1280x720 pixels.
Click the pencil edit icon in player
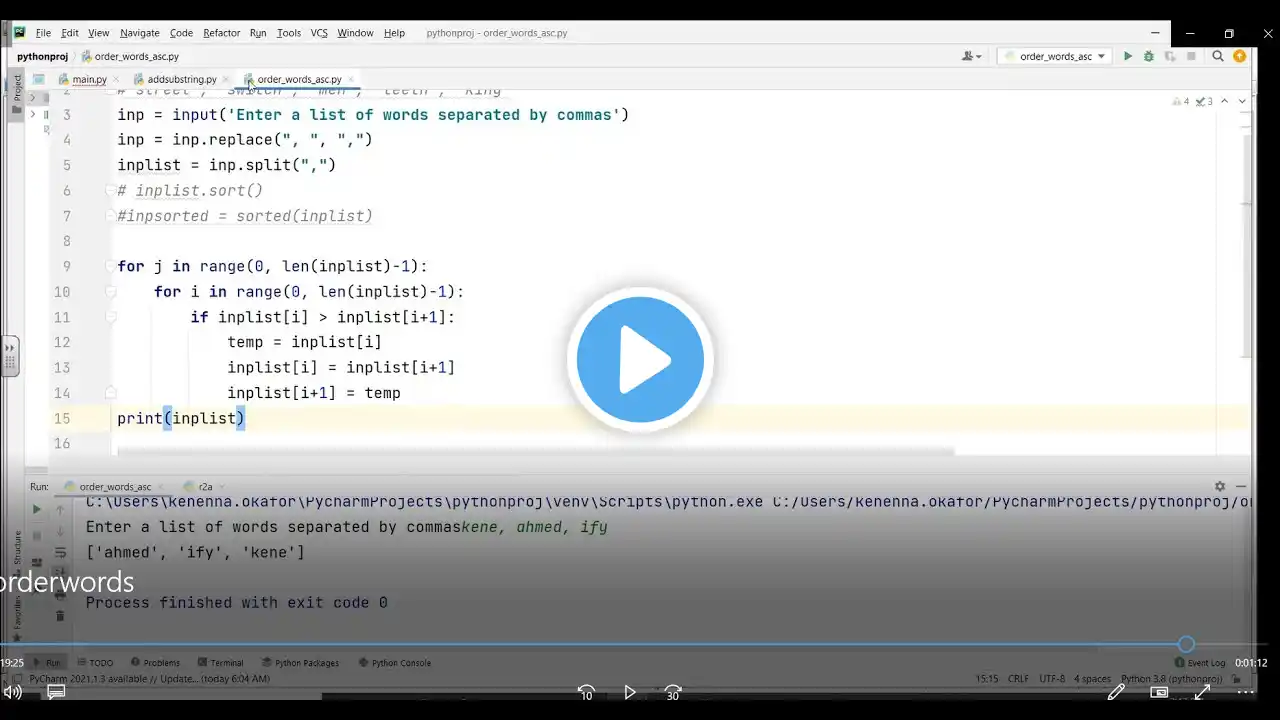[1116, 692]
